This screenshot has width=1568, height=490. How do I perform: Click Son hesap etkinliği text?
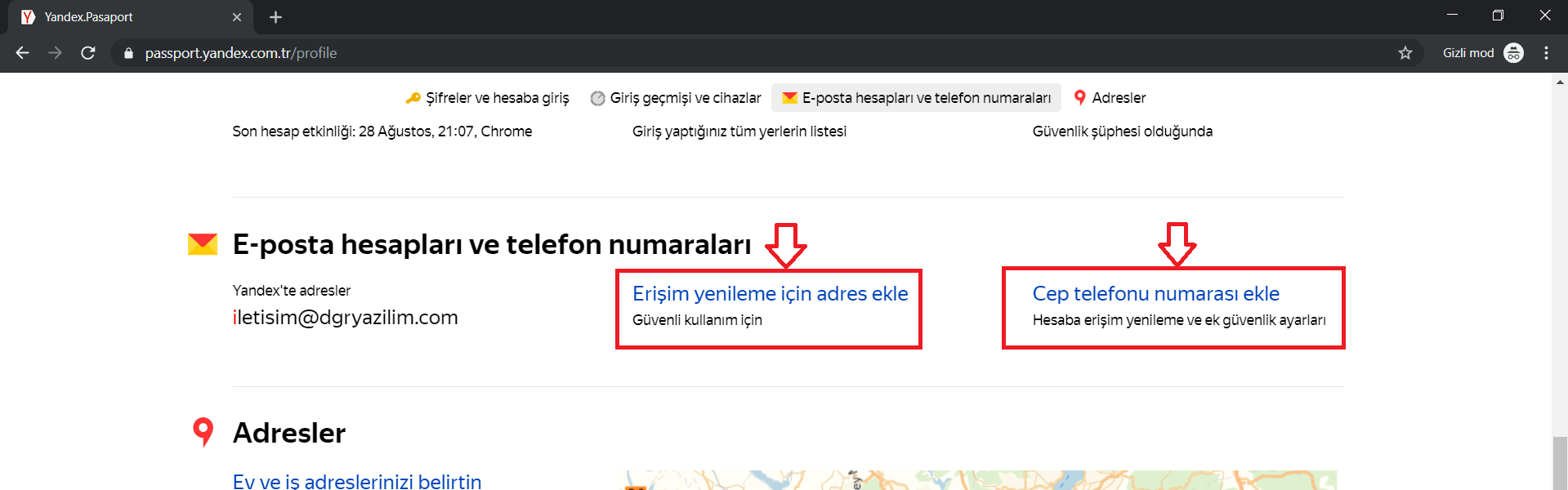(382, 131)
